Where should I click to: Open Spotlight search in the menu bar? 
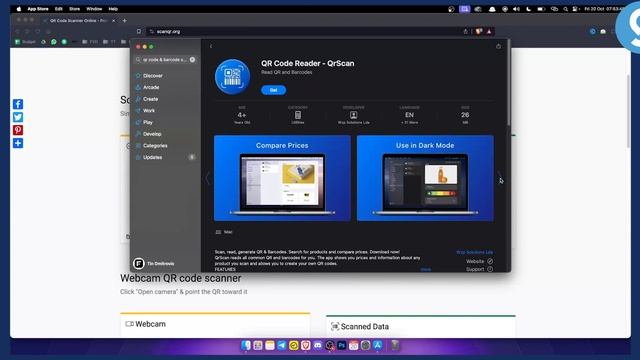(565, 9)
